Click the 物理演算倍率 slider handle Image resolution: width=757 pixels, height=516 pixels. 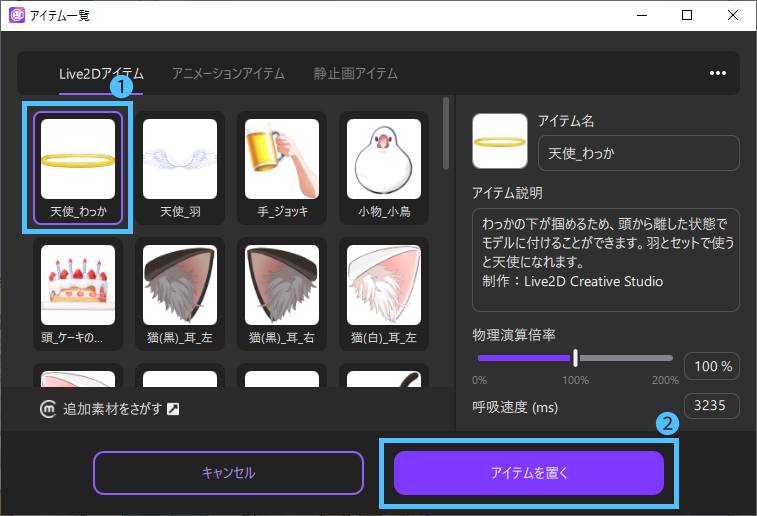tap(576, 358)
